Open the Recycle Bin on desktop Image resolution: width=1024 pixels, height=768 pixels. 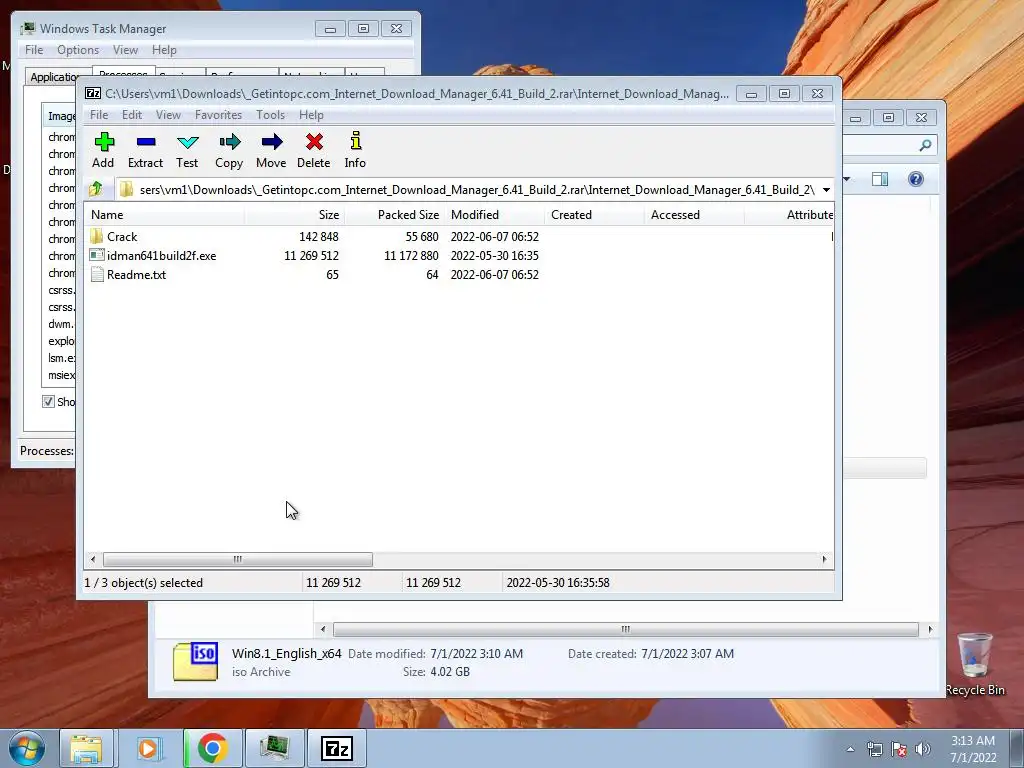pos(974,664)
